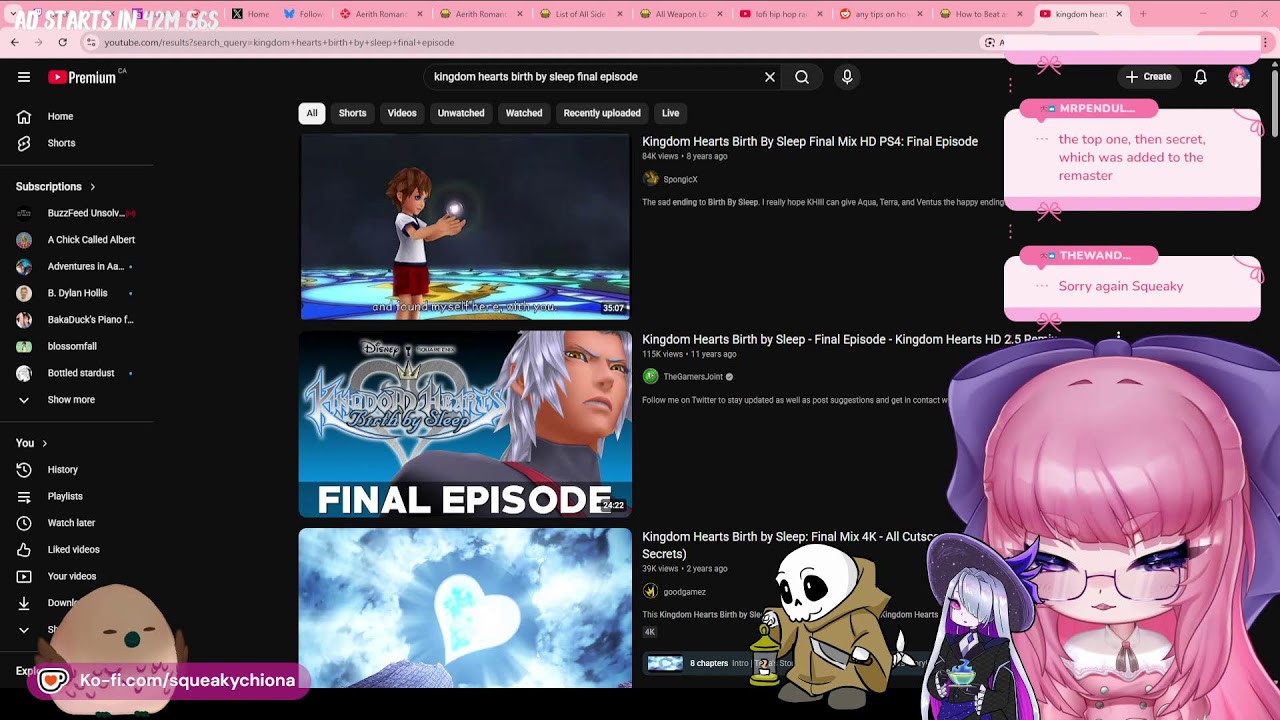The height and width of the screenshot is (720, 1280).
Task: Open the site info icon in address bar
Action: pos(90,42)
